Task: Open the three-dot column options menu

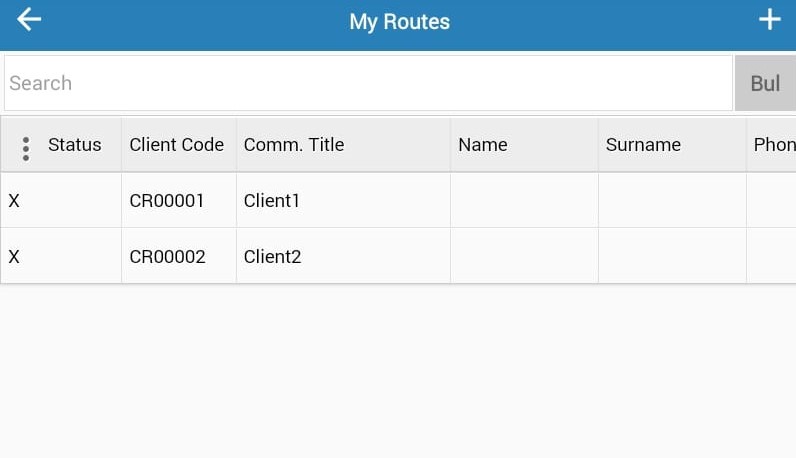Action: (x=26, y=149)
